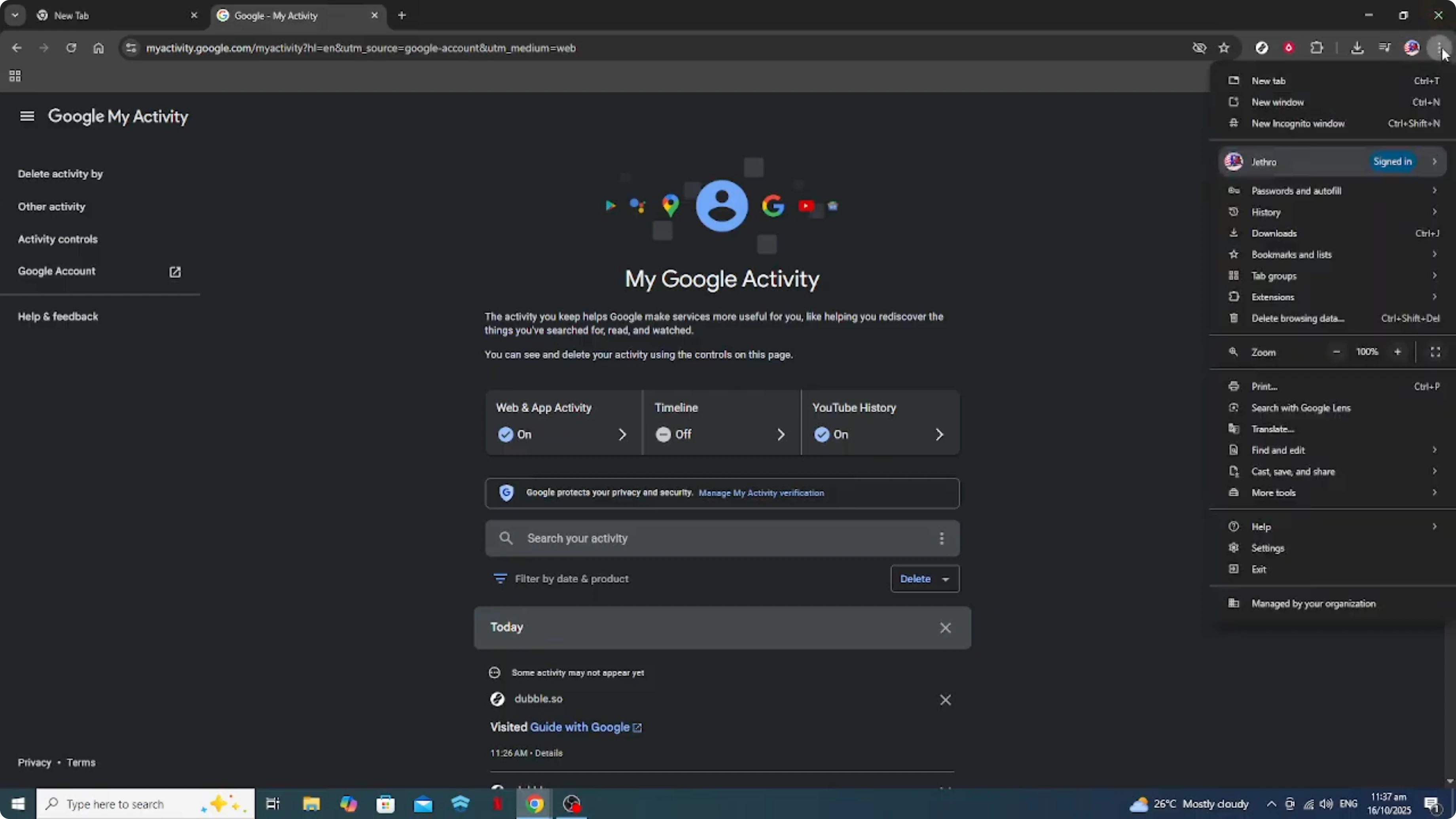Open YouTube History On settings card

pyautogui.click(x=881, y=422)
